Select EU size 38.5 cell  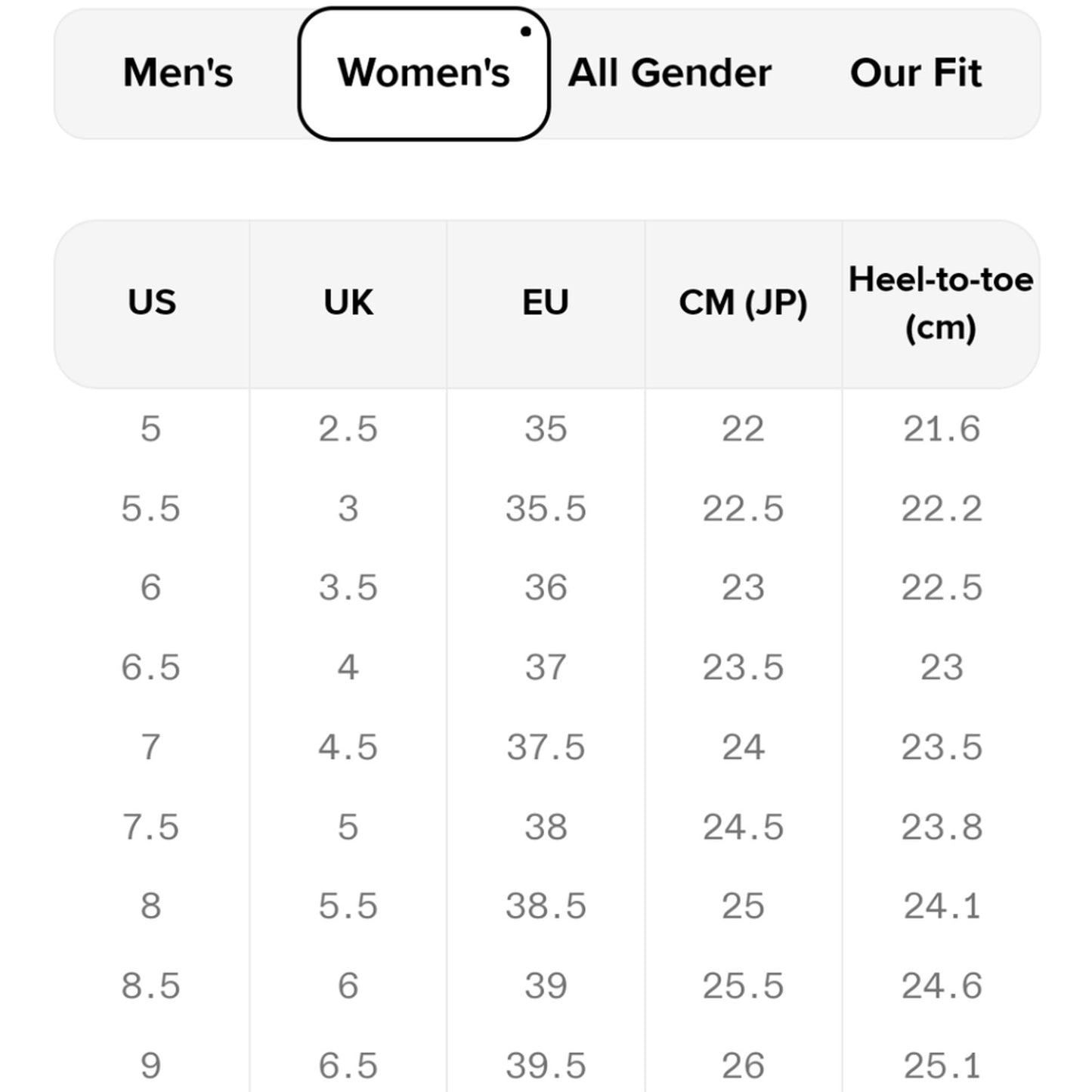546,906
